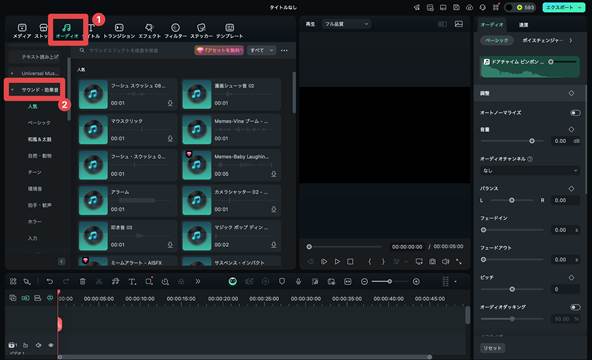Click the chevron after ボイスチェンジャー to show more

point(570,40)
